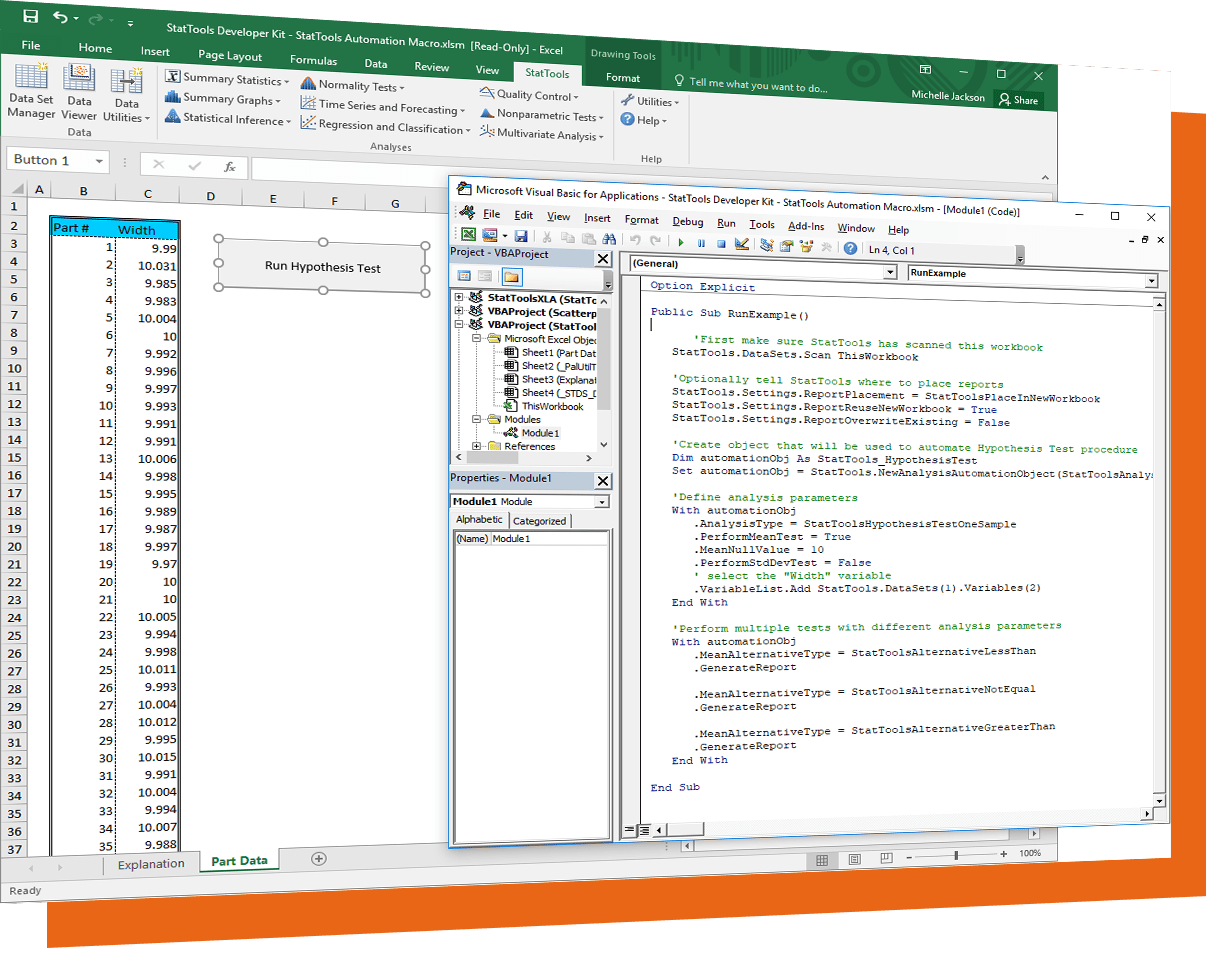The height and width of the screenshot is (966, 1230).
Task: Click the Excel zoom slider handle
Action: click(x=956, y=855)
